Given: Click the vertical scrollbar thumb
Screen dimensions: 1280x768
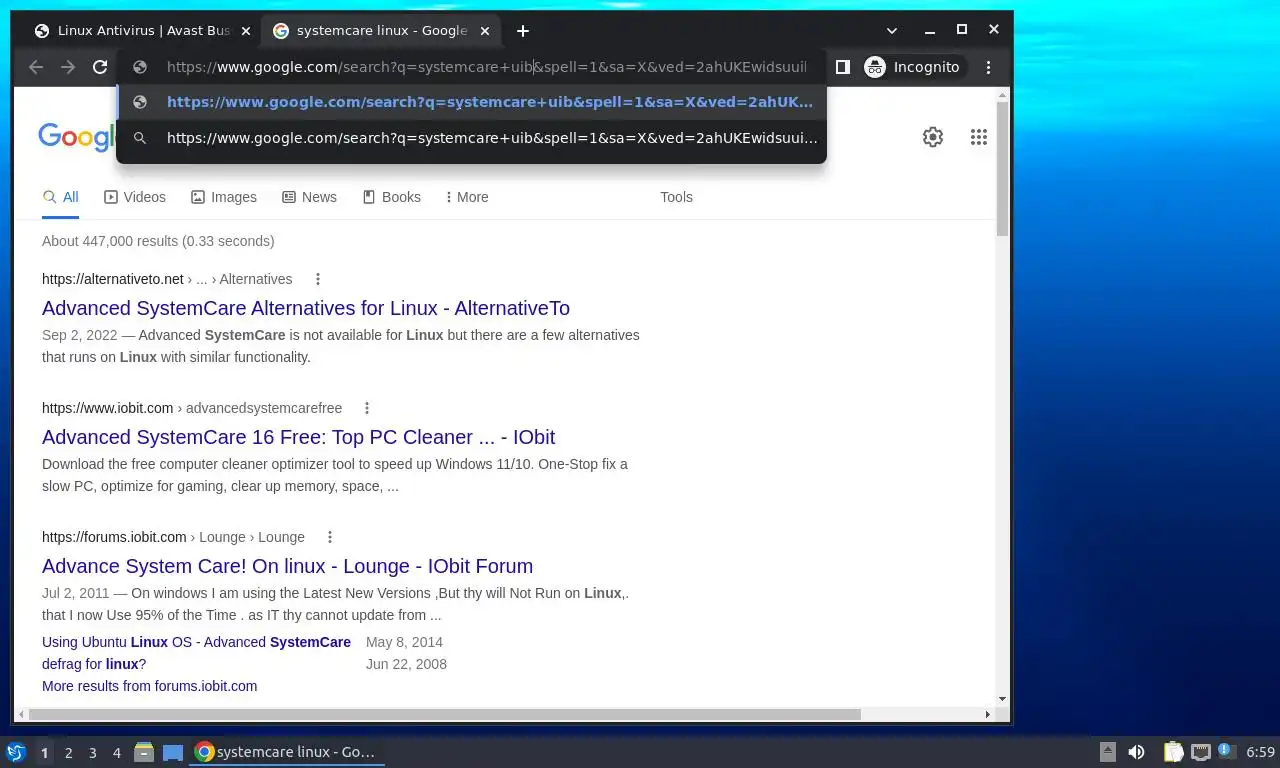Looking at the screenshot, I should (1003, 168).
